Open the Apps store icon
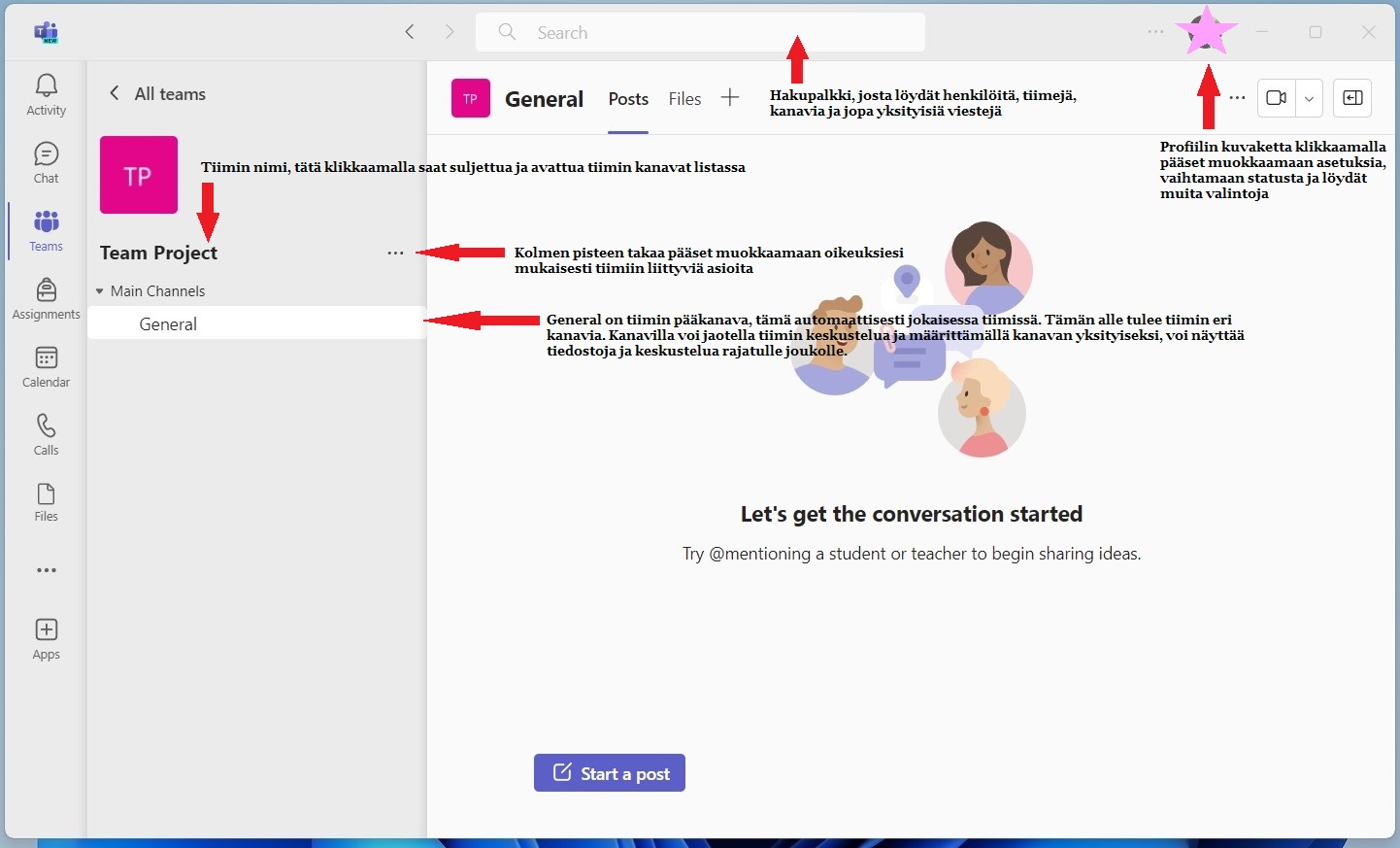1400x848 pixels. click(46, 638)
